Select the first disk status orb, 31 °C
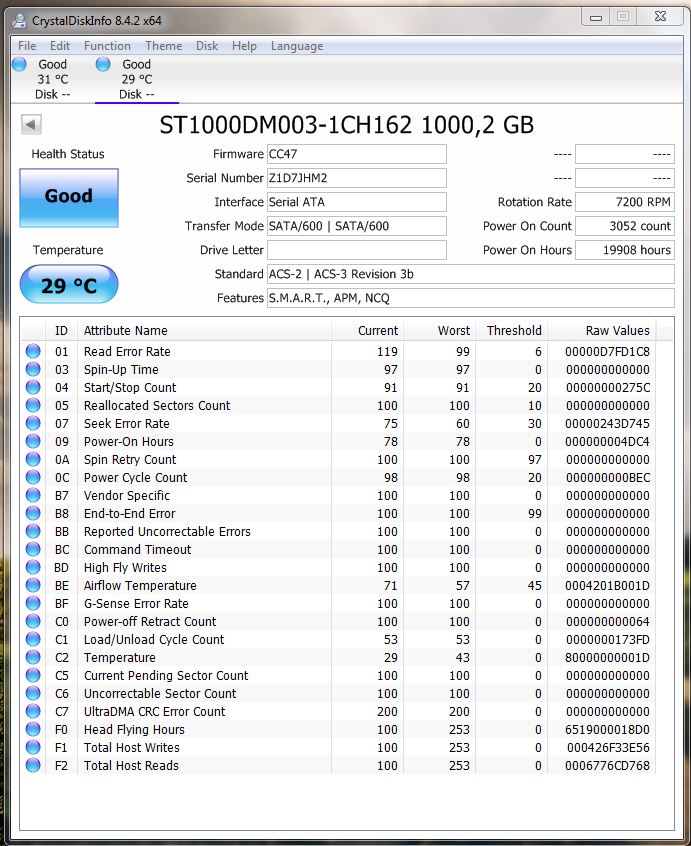The image size is (691, 846). tap(19, 64)
